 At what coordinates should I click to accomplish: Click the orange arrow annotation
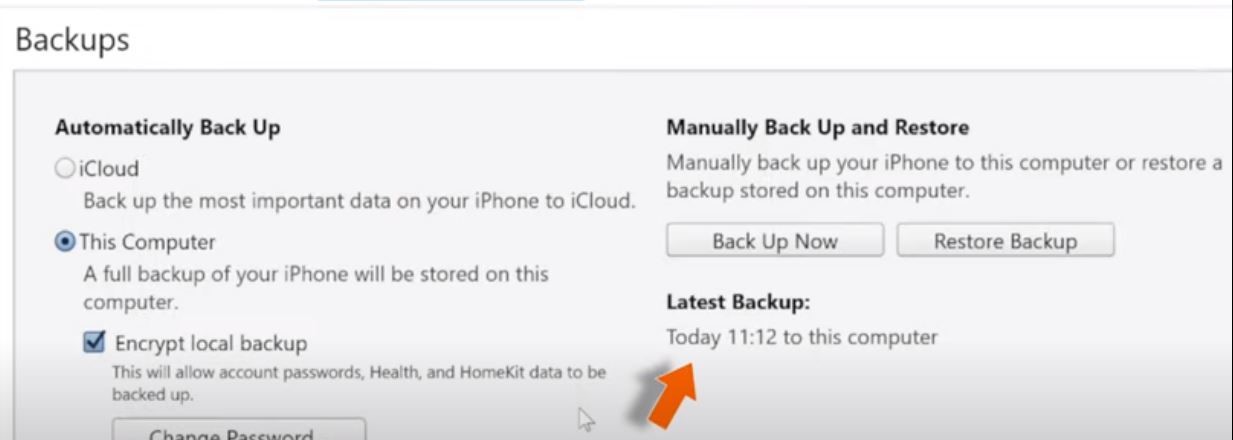pyautogui.click(x=664, y=396)
